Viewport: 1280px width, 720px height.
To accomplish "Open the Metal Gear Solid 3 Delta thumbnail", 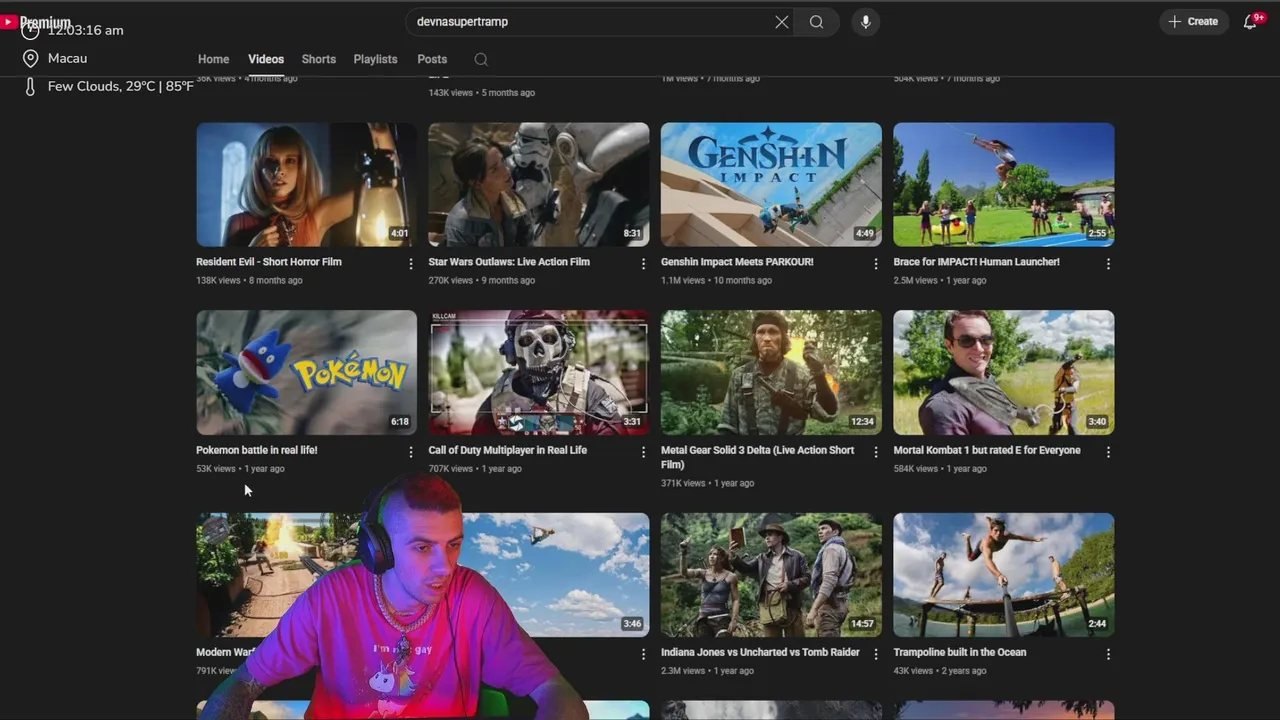I will coord(771,372).
